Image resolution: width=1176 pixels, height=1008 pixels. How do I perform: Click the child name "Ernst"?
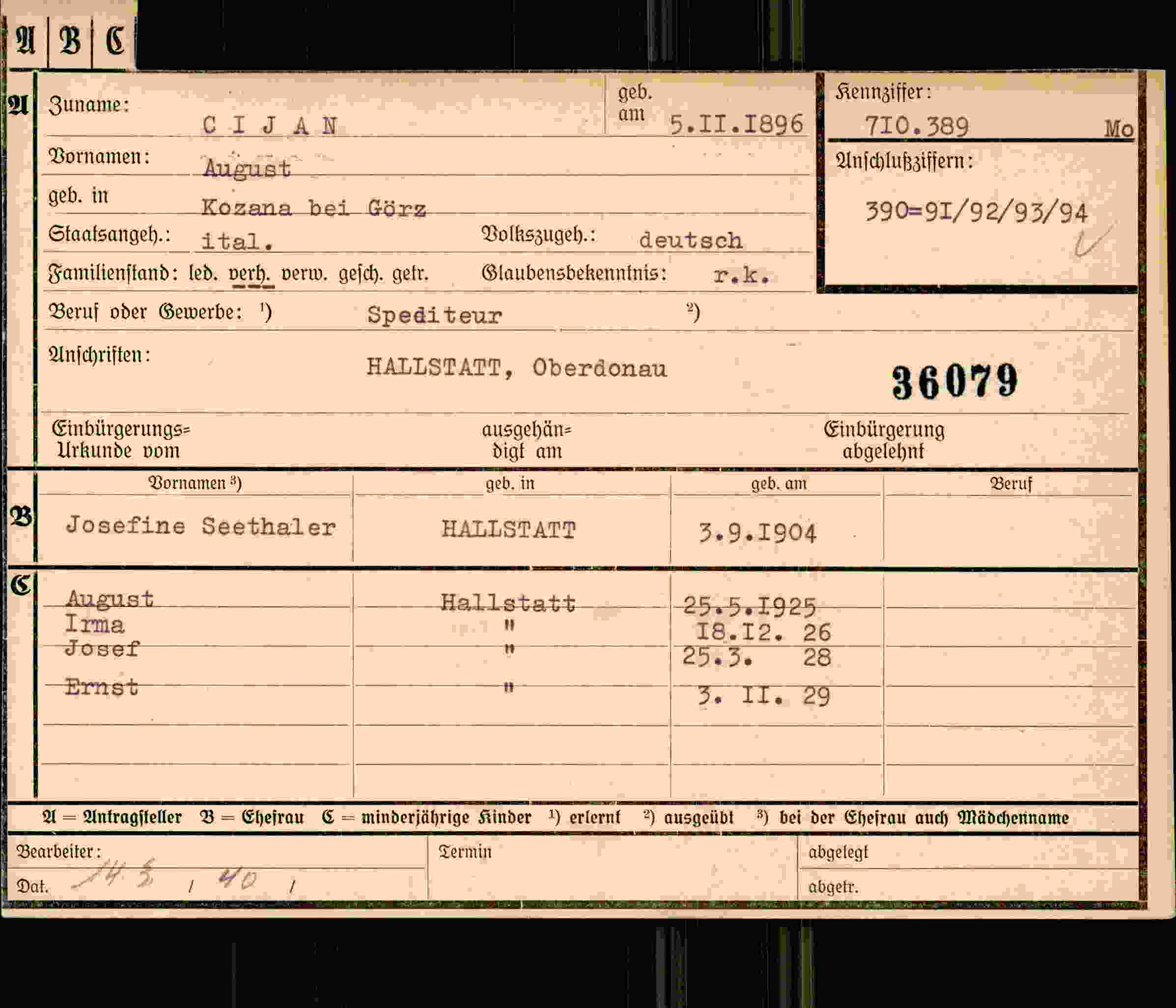102,687
